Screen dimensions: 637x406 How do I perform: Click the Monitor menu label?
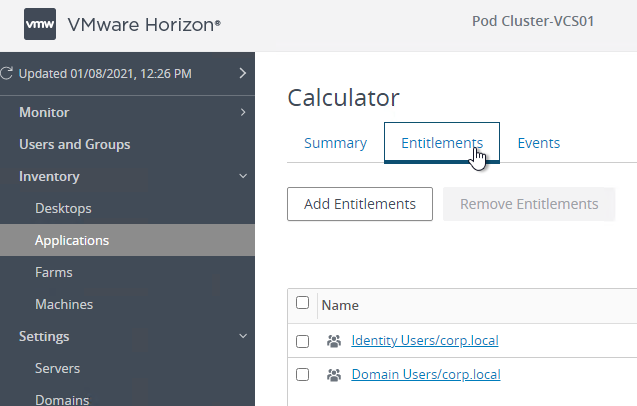[x=44, y=112]
